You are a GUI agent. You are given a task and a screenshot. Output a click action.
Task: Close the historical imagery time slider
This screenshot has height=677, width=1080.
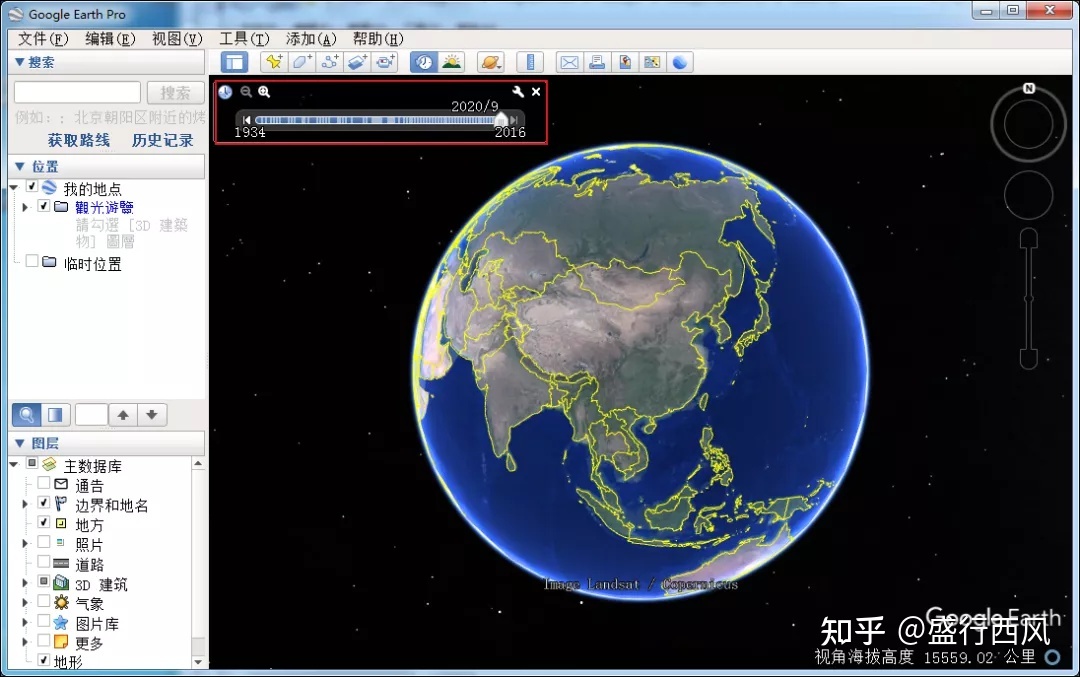point(536,92)
